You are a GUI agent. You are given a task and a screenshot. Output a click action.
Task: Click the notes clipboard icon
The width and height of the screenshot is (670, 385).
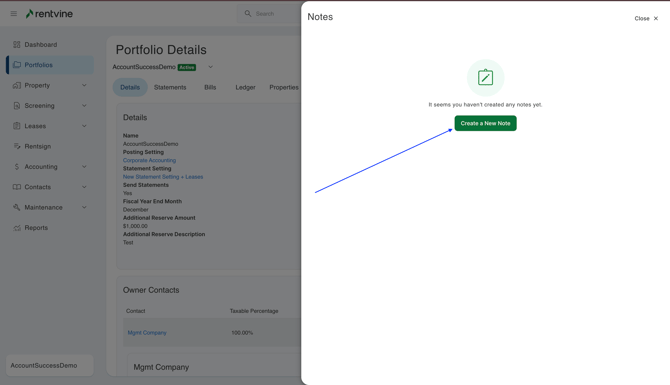tap(485, 77)
